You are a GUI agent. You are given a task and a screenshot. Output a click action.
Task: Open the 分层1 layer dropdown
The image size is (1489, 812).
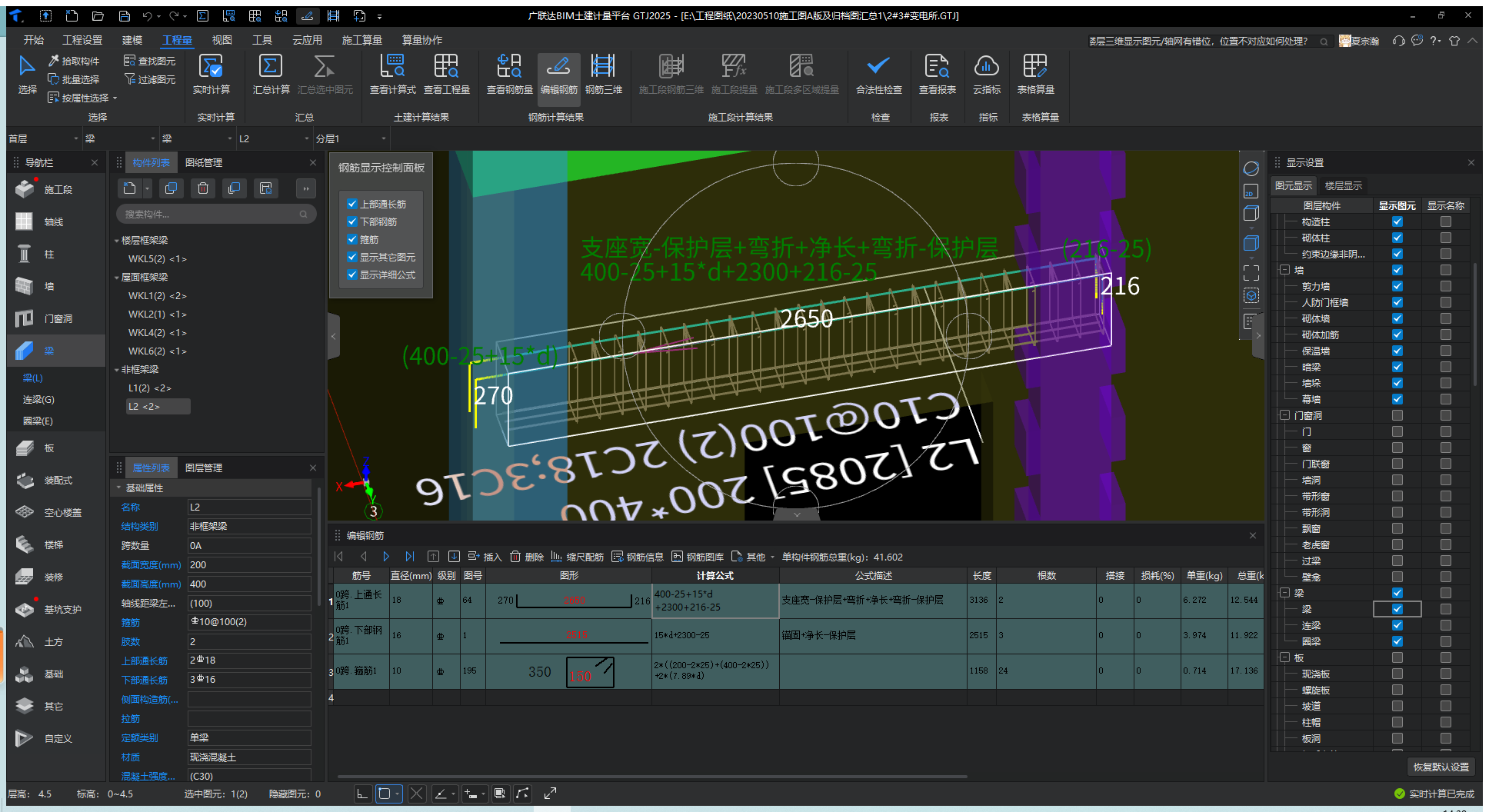pos(351,138)
